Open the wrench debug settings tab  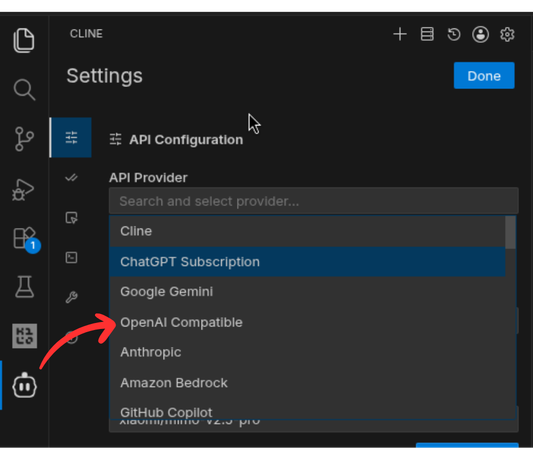71,297
